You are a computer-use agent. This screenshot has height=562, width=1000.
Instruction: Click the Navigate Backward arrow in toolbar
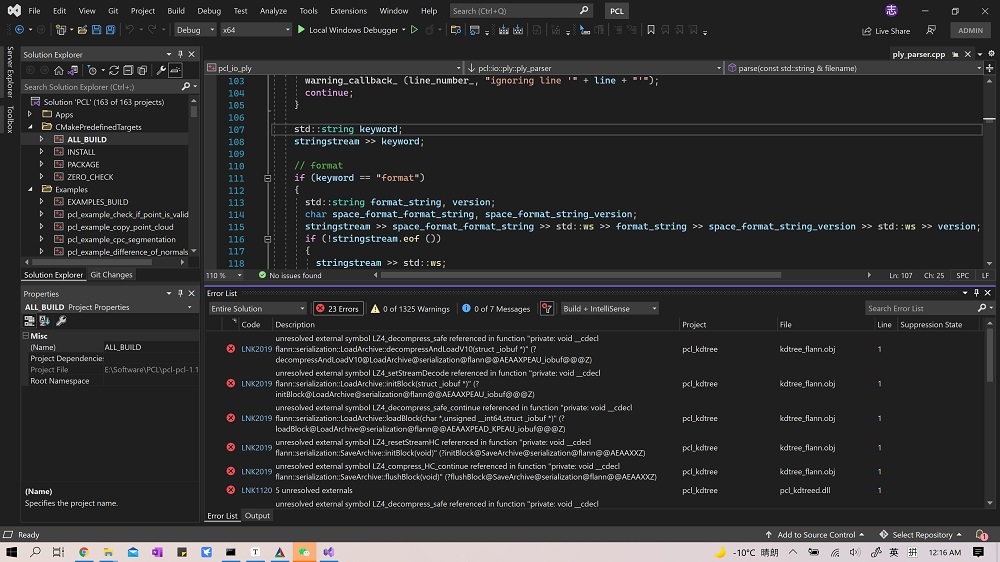point(19,30)
